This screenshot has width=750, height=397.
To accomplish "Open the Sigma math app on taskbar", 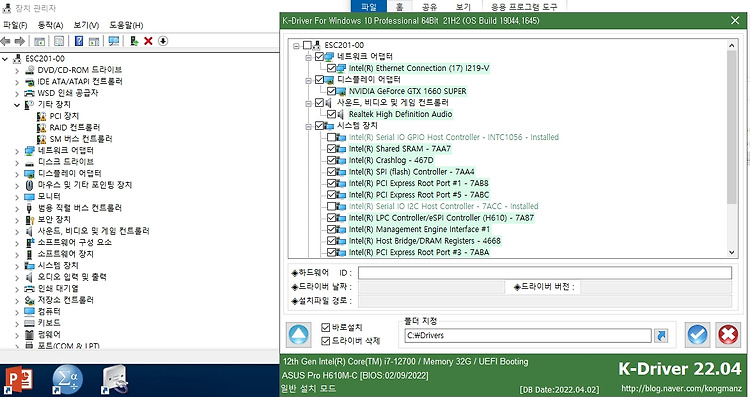I will (x=67, y=380).
